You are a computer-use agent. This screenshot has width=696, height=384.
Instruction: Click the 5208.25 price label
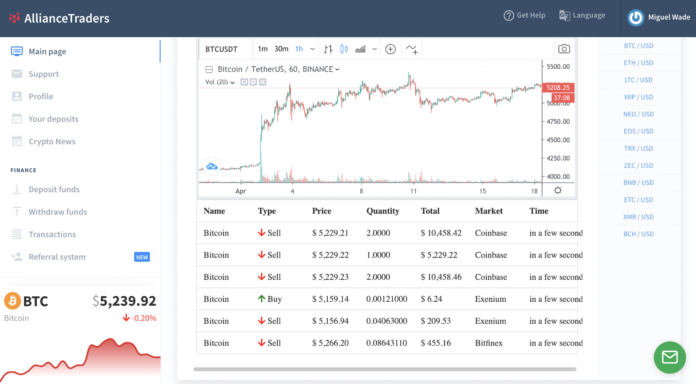[558, 87]
